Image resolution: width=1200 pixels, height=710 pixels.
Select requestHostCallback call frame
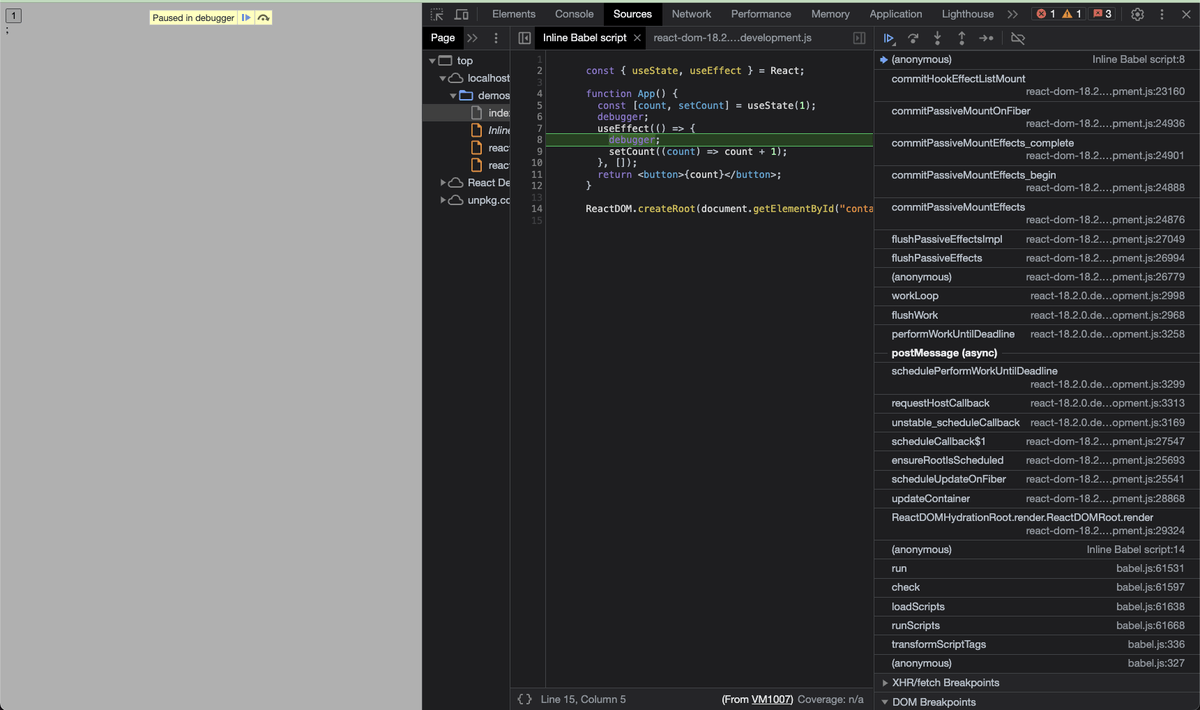pos(1037,403)
